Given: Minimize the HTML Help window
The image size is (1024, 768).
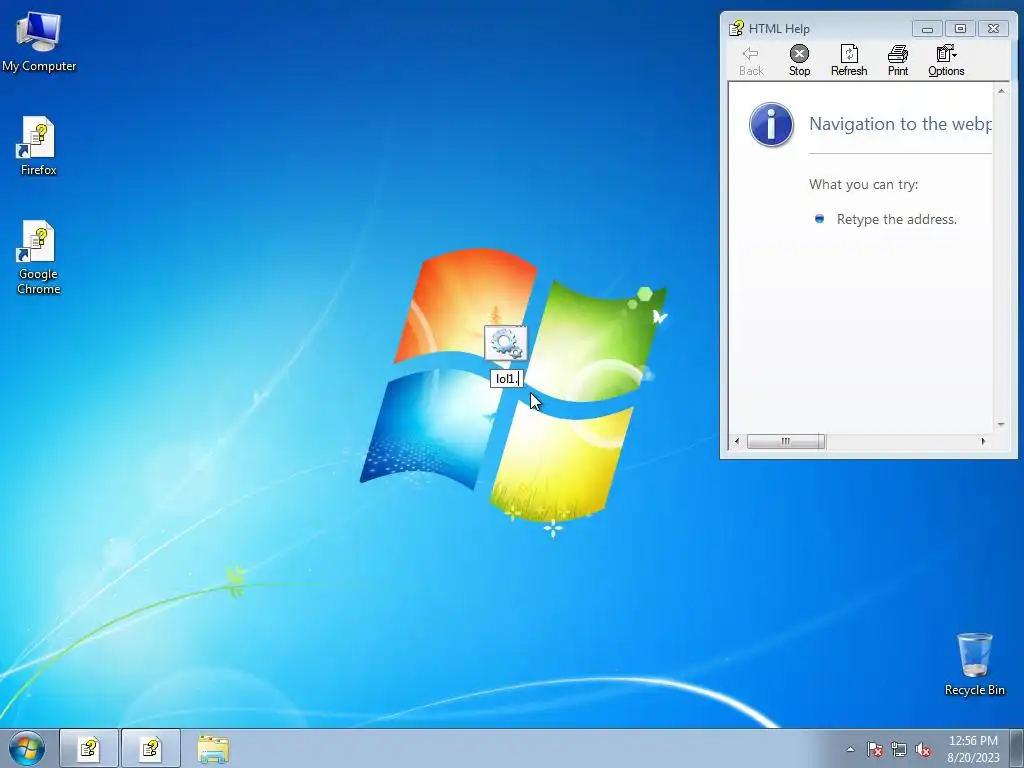Looking at the screenshot, I should coord(927,29).
